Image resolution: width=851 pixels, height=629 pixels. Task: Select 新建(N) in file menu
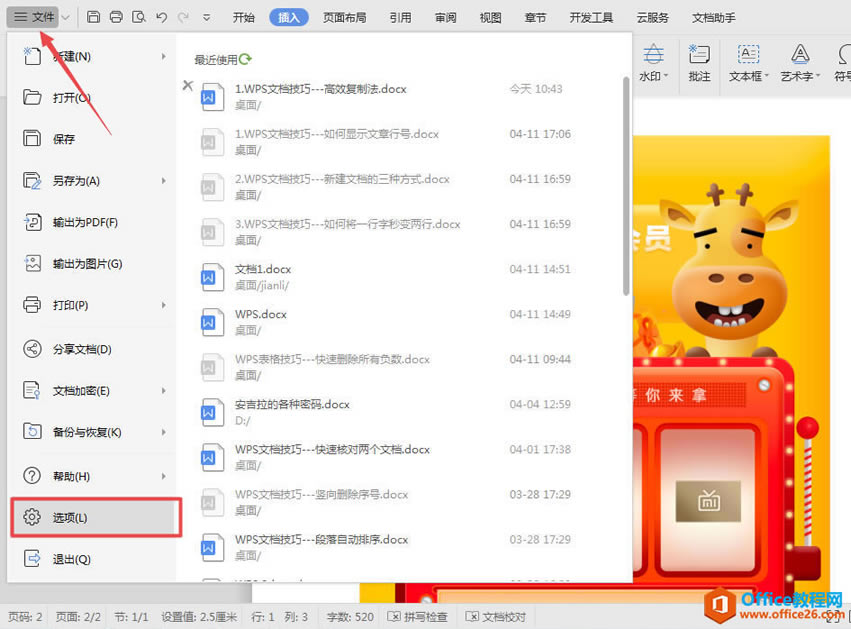[93, 56]
